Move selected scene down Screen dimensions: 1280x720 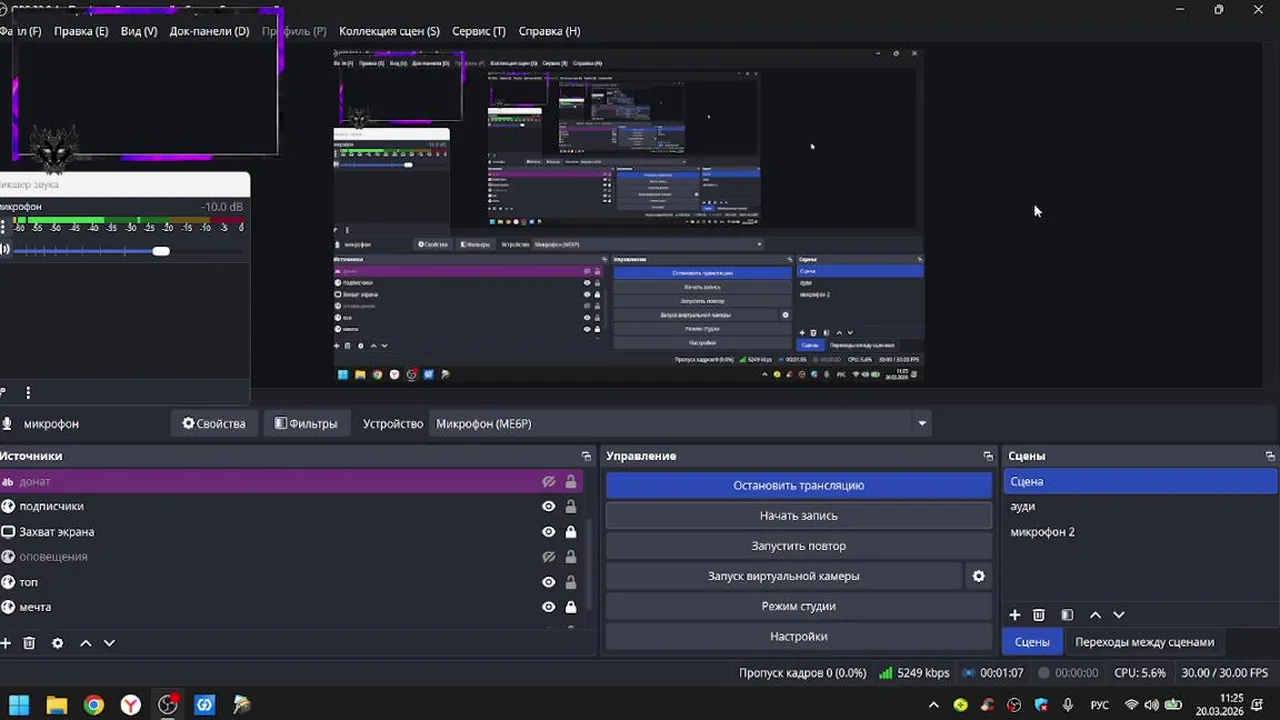coord(1119,615)
